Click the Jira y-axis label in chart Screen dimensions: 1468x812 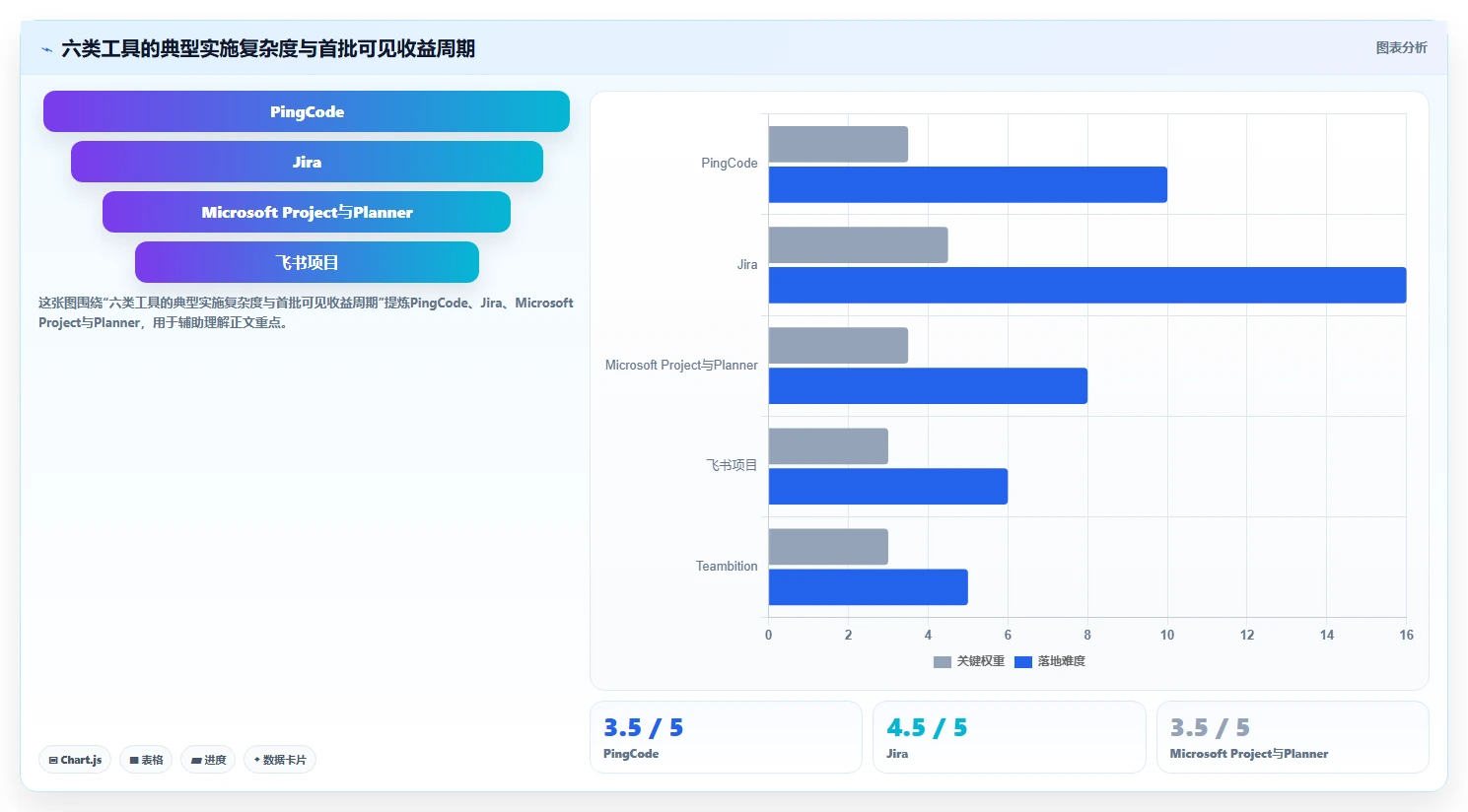(747, 264)
